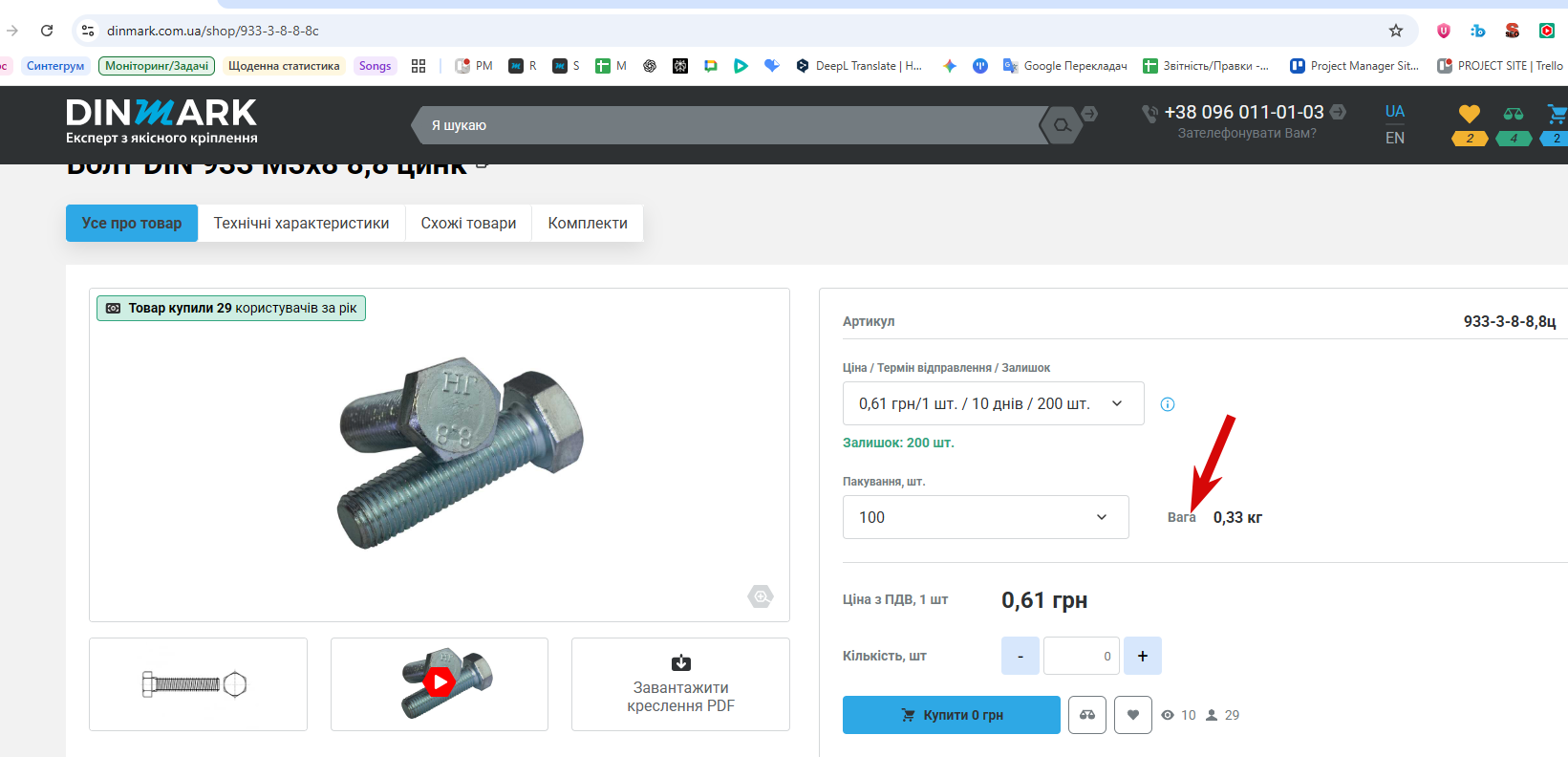
Task: Click the quantity input field
Action: pyautogui.click(x=1082, y=656)
